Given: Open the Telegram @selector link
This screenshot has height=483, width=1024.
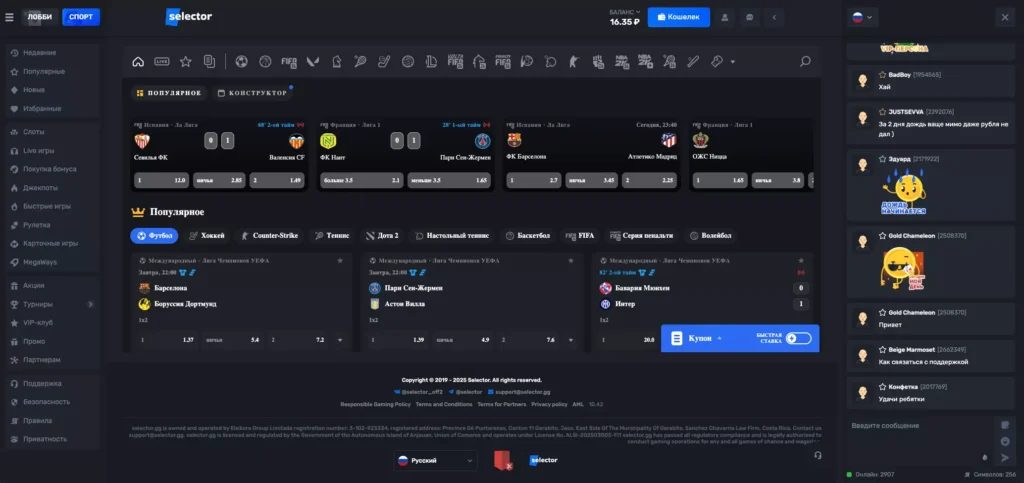Looking at the screenshot, I should [464, 392].
